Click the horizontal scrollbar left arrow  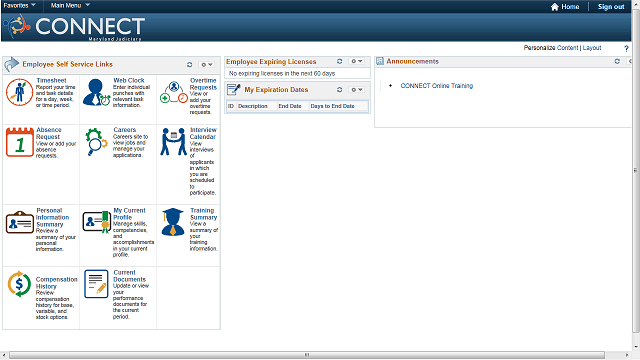4,355
